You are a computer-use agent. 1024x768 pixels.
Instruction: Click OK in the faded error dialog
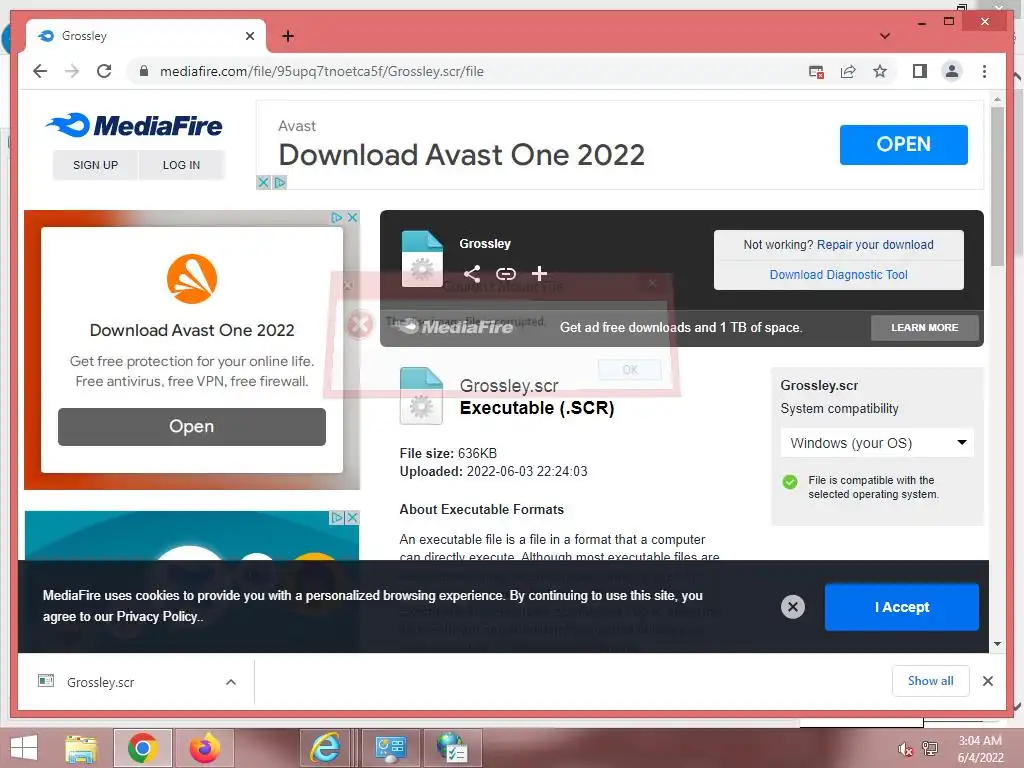pos(630,370)
